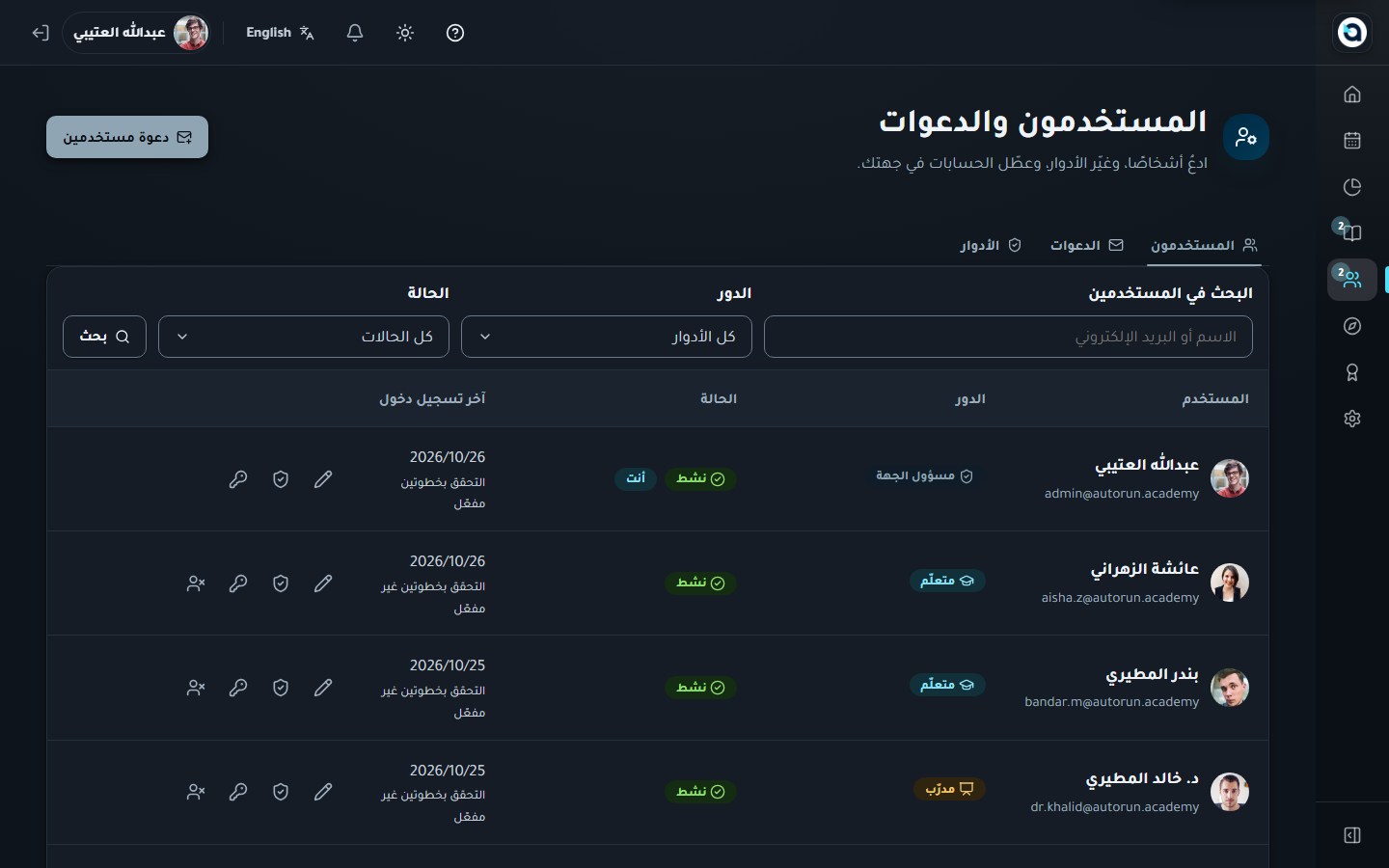Expand the كل الحالات status dropdown
Screen dimensions: 1389x868
point(304,337)
